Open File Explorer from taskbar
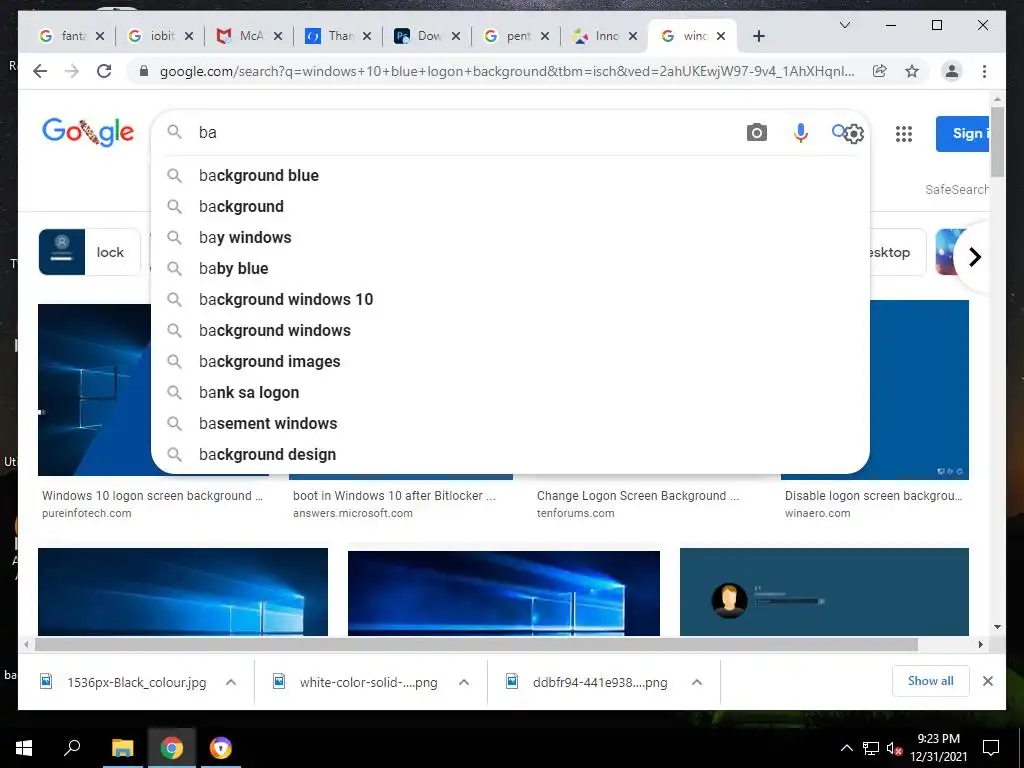Viewport: 1024px width, 768px height. pyautogui.click(x=122, y=748)
